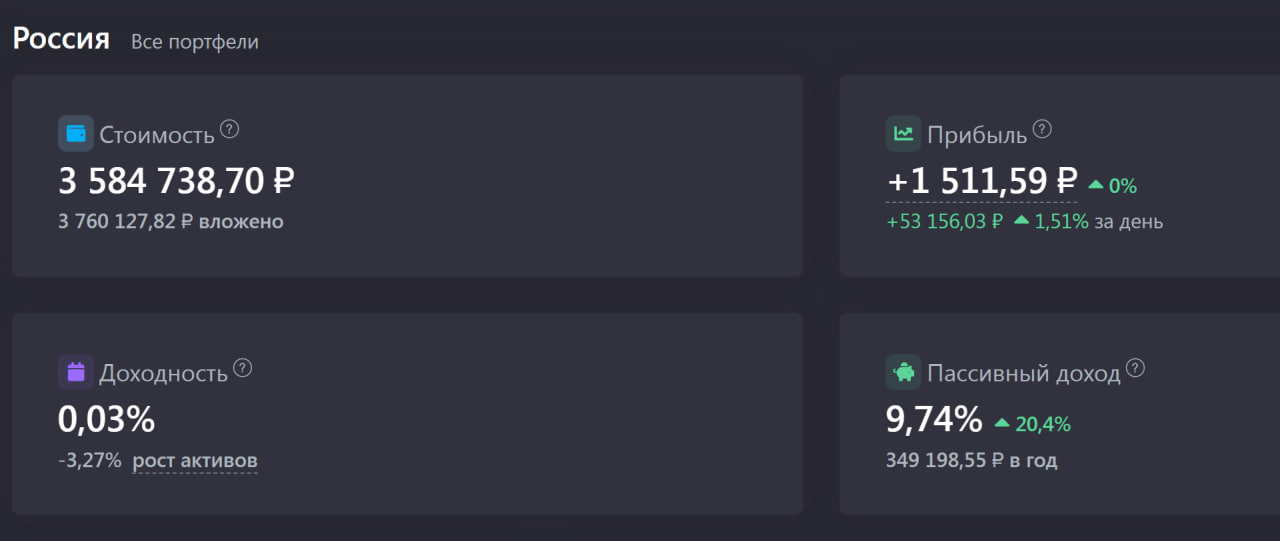Click the portfolio value 3 584 738,70 ₽
Screen dimensions: 1280x541
pyautogui.click(x=176, y=181)
